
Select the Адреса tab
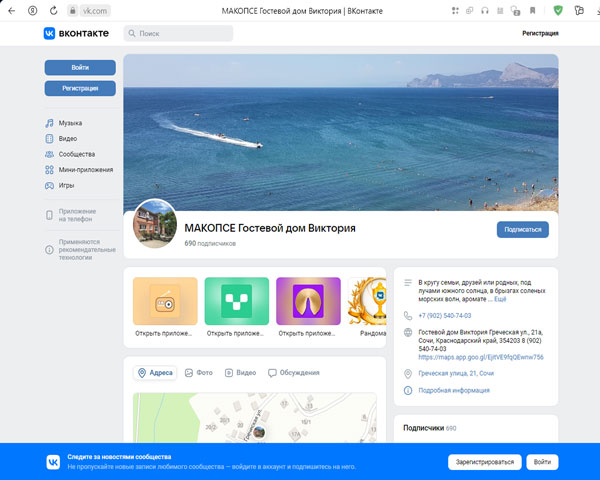coord(155,373)
